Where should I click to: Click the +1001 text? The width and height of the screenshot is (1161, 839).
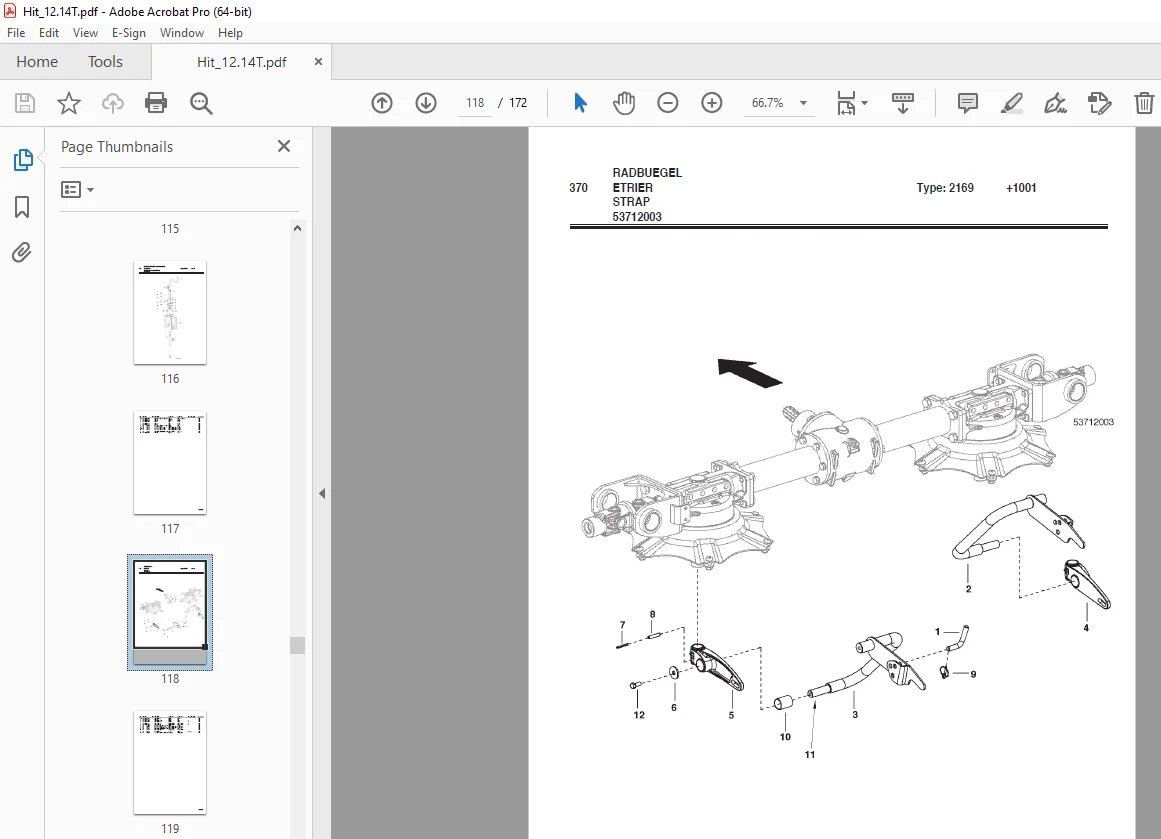[1021, 188]
